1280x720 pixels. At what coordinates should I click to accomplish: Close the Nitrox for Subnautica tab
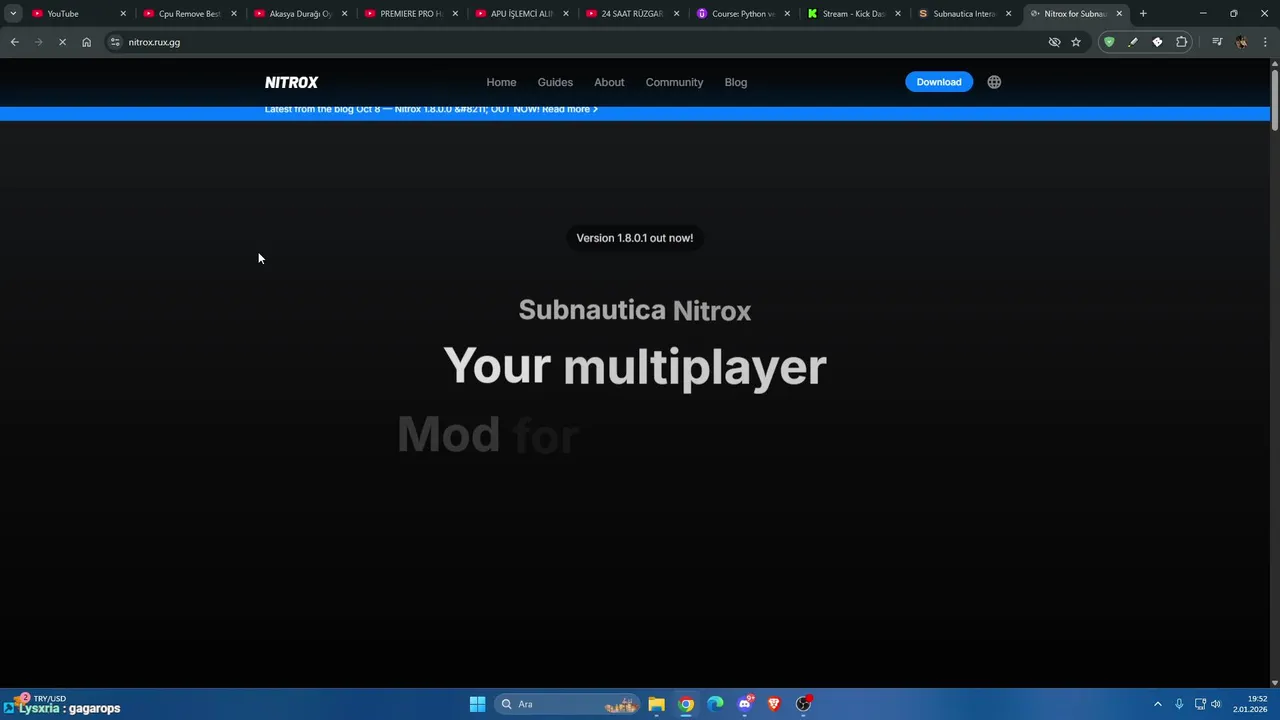(1119, 14)
